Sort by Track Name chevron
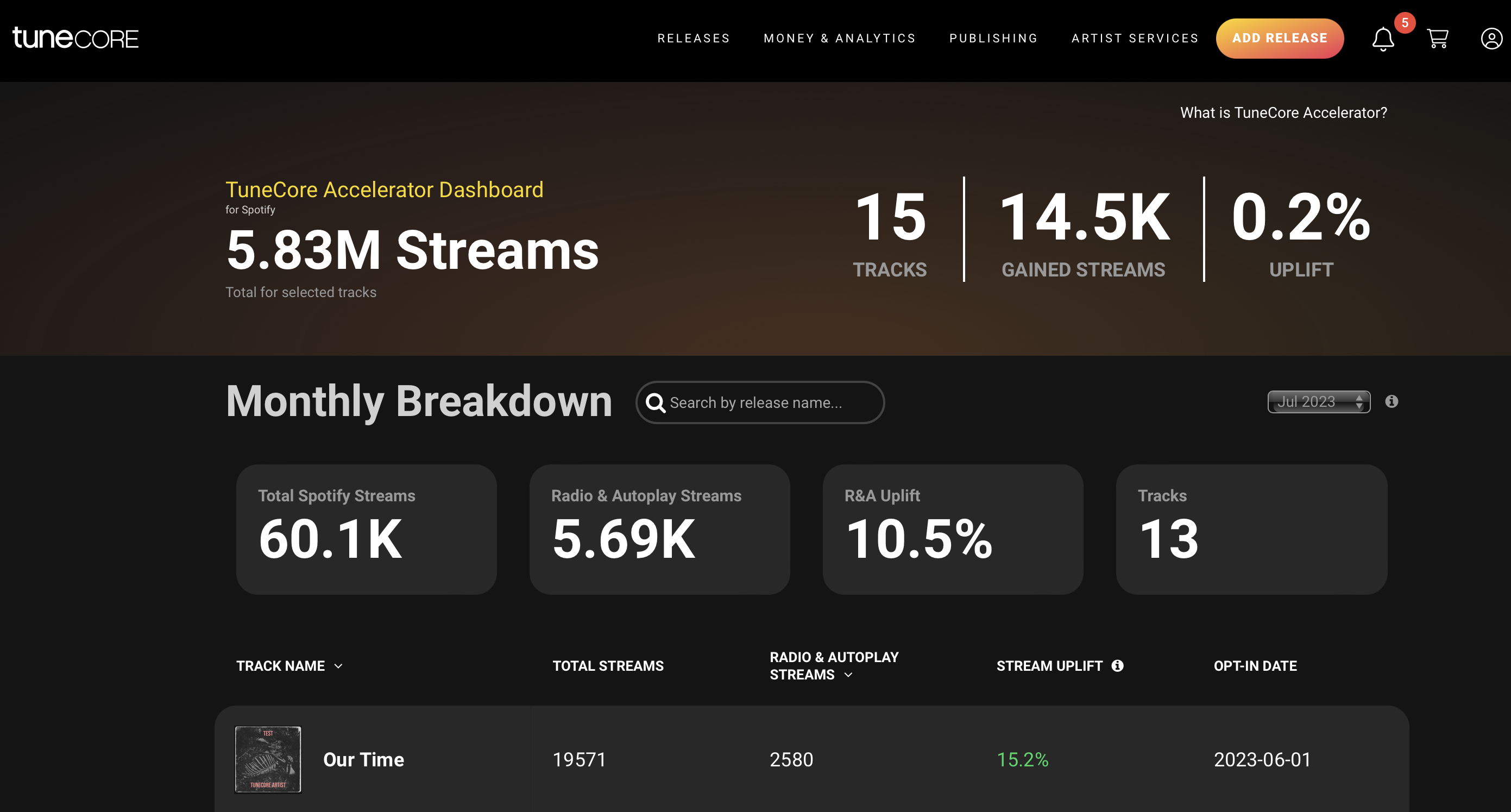This screenshot has width=1511, height=812. point(338,666)
